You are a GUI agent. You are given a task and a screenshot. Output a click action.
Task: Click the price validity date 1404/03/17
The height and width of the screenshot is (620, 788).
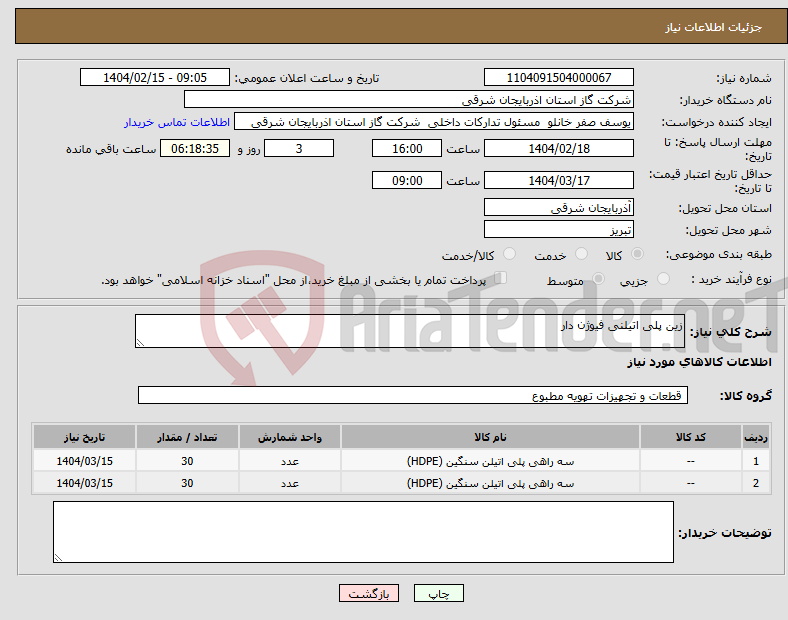pyautogui.click(x=559, y=180)
